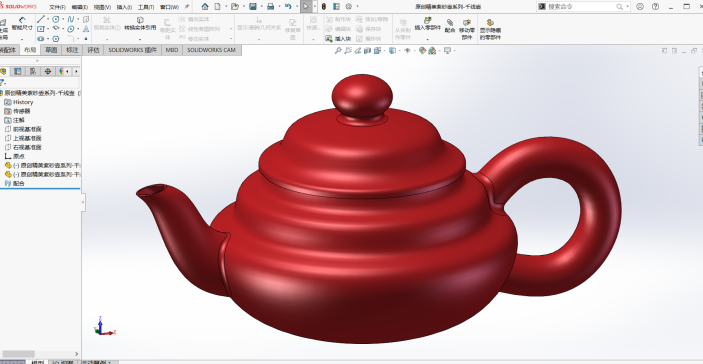
Task: Open the DimXpertManager crosshair tab icon
Action: coord(48,71)
